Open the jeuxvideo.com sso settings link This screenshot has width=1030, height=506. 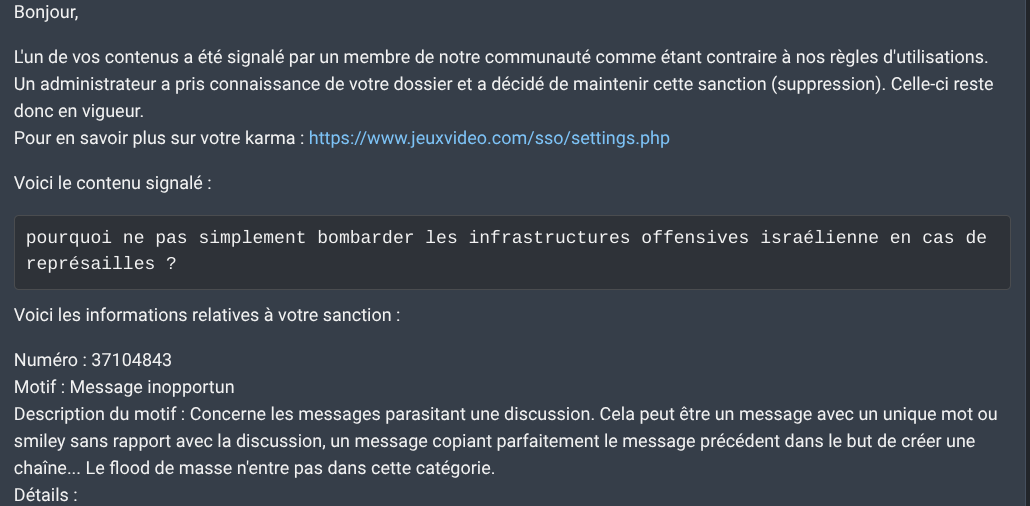click(489, 139)
